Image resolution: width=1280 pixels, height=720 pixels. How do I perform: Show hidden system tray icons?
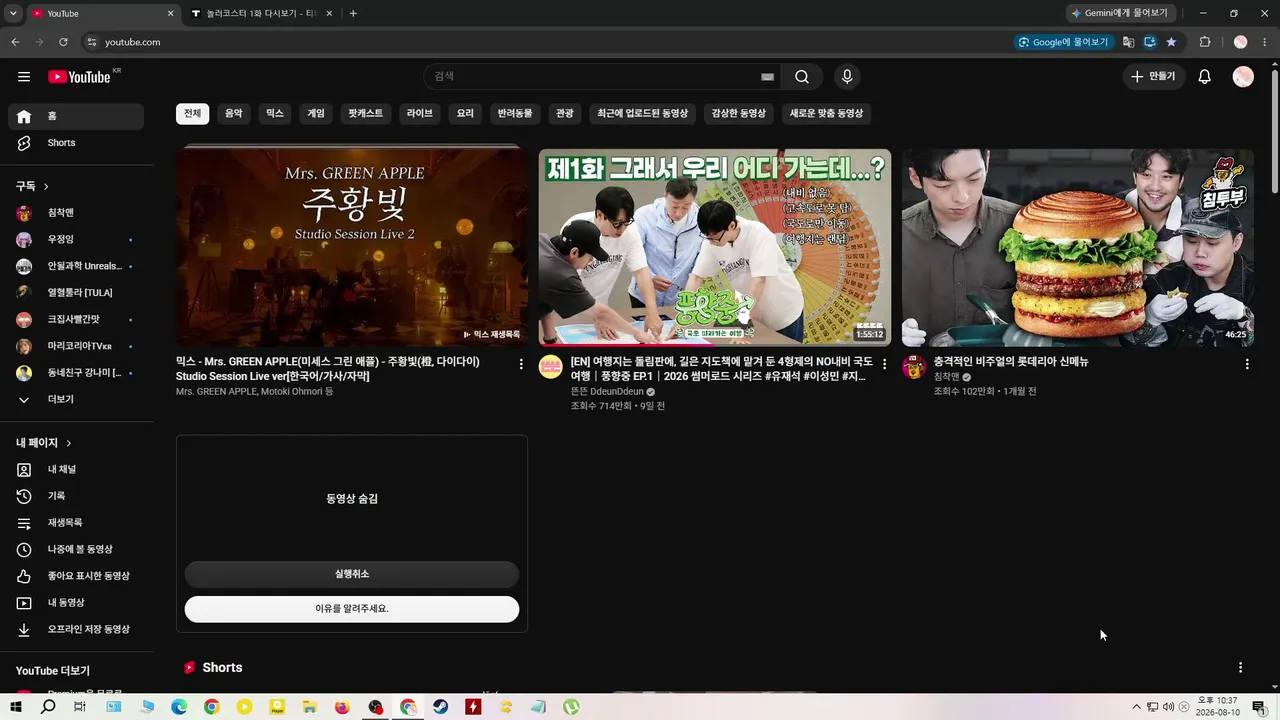point(1136,707)
